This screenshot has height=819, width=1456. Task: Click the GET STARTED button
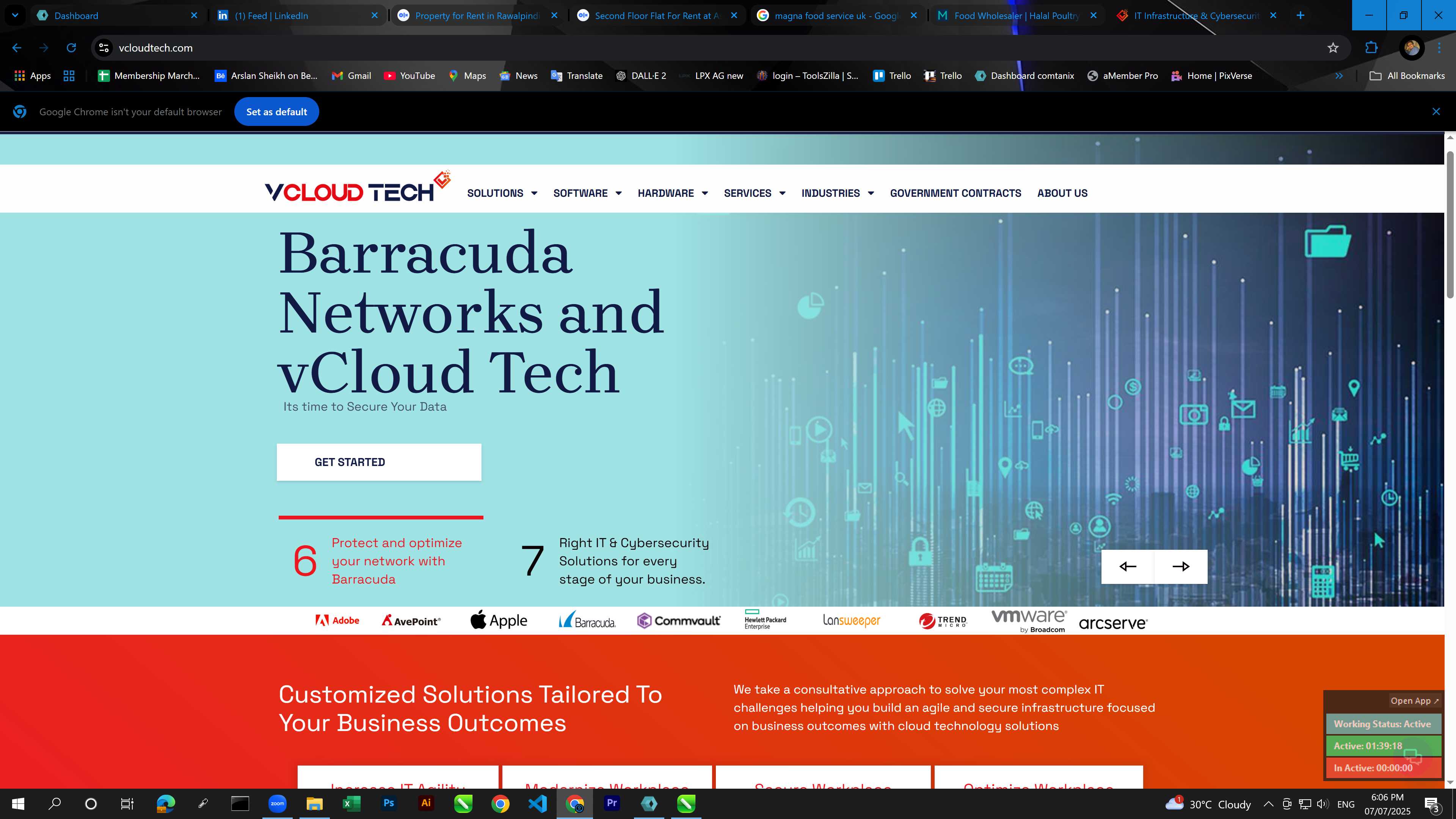(x=379, y=462)
